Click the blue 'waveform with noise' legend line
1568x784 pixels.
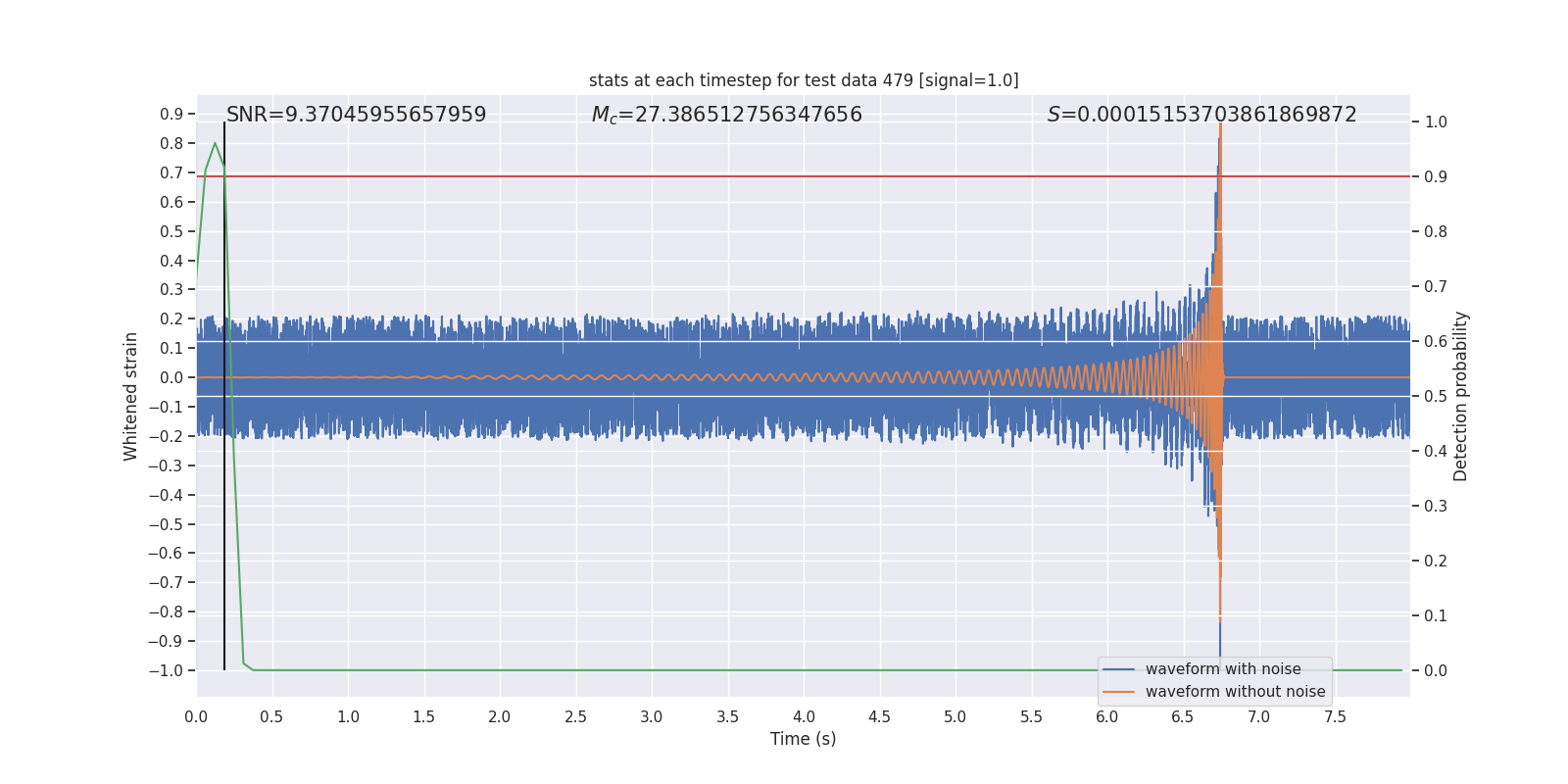tap(1118, 669)
